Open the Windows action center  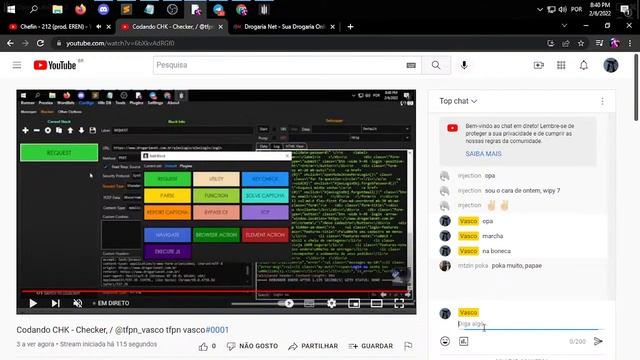point(624,9)
